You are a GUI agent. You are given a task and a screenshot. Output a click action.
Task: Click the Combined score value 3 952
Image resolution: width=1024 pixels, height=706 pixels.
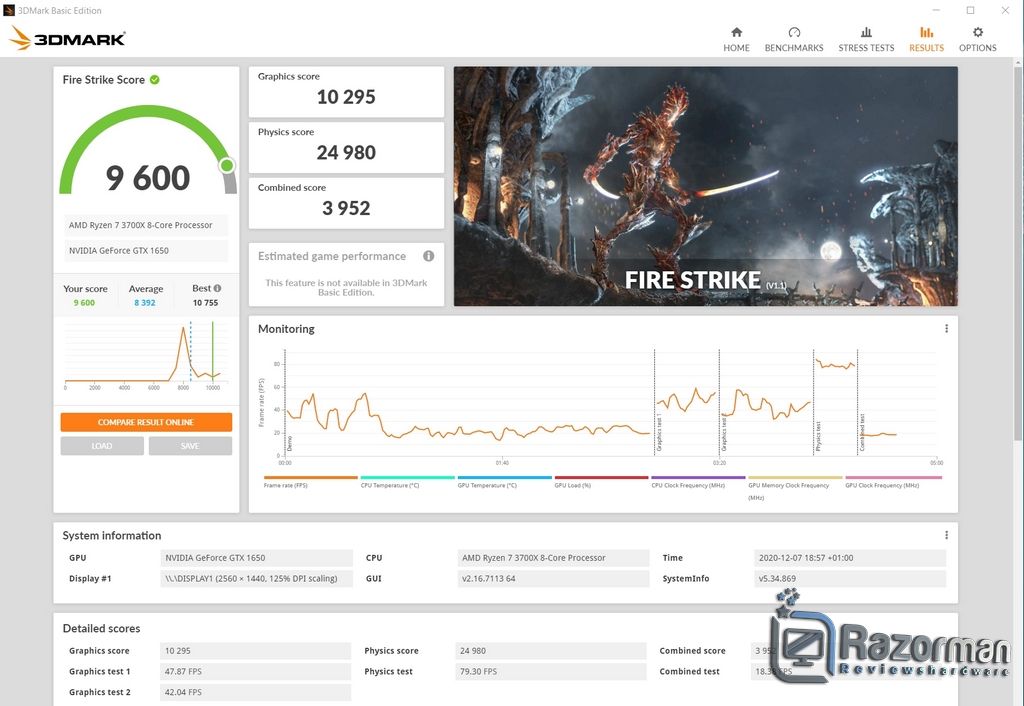pyautogui.click(x=346, y=208)
